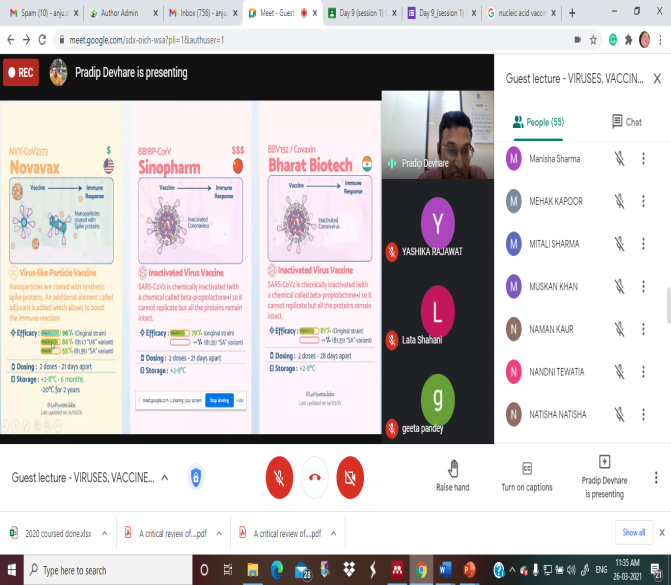Screen dimensions: 671x585
Task: Click the meeting security shield icon
Action: tap(196, 477)
